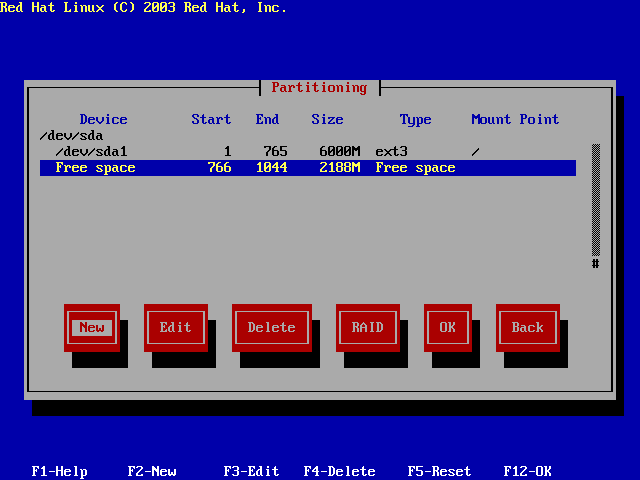Click the Edit button
Screen dimensions: 640x480
pos(176,328)
